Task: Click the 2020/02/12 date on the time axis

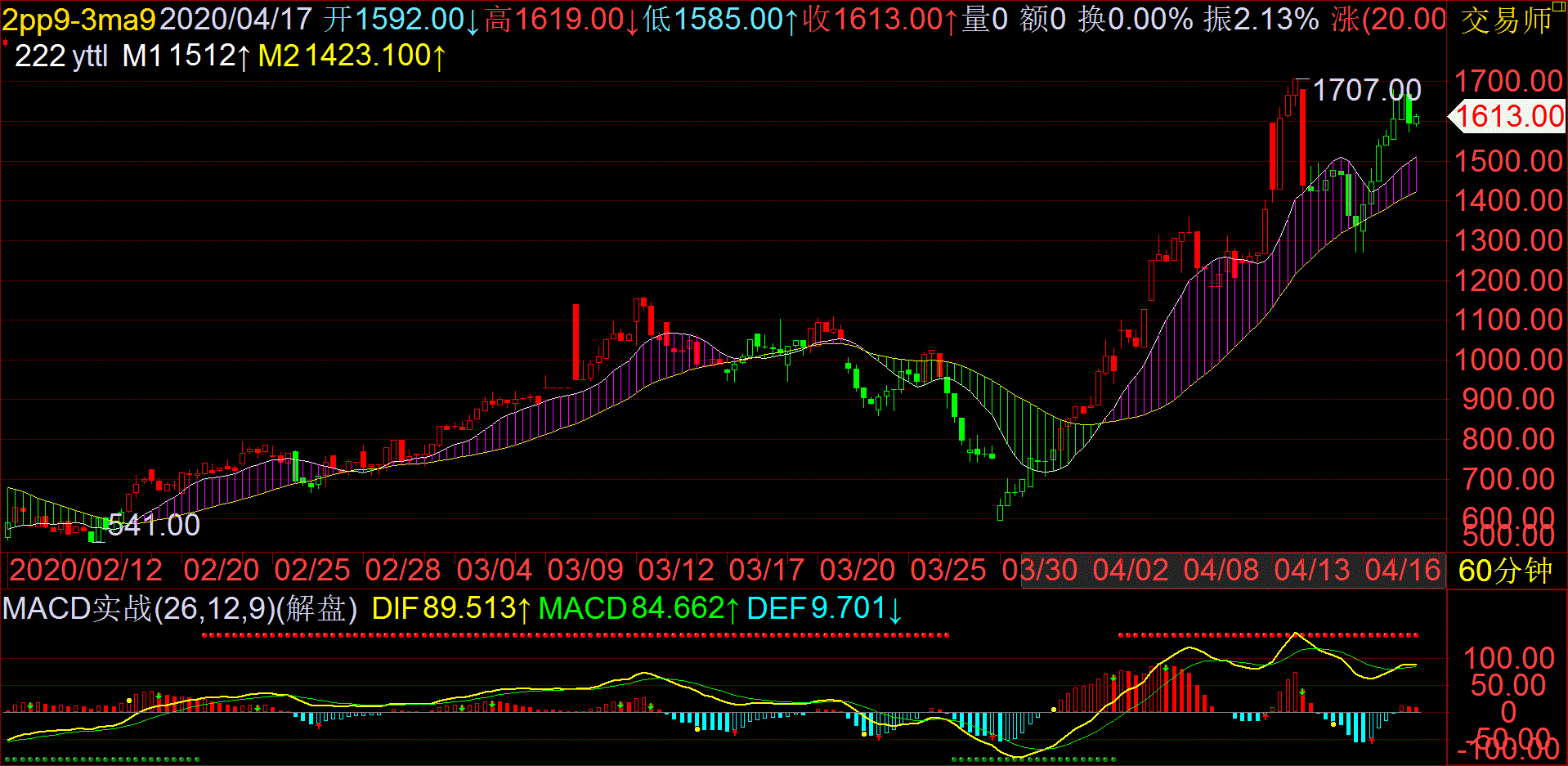Action: [x=86, y=570]
